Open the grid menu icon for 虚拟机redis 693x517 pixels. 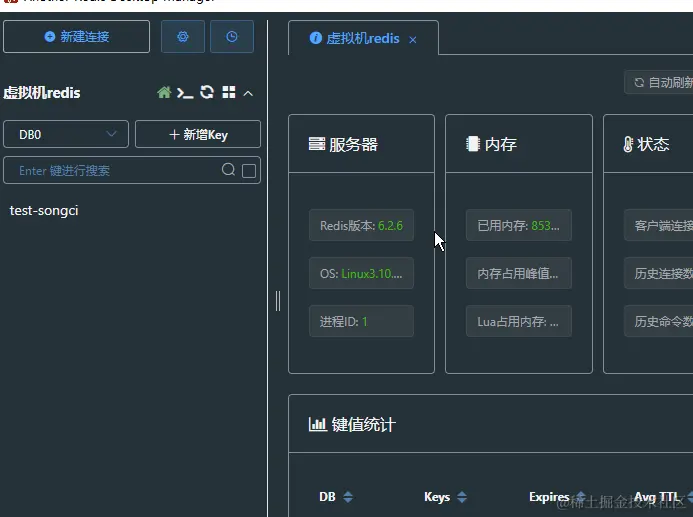pos(228,92)
